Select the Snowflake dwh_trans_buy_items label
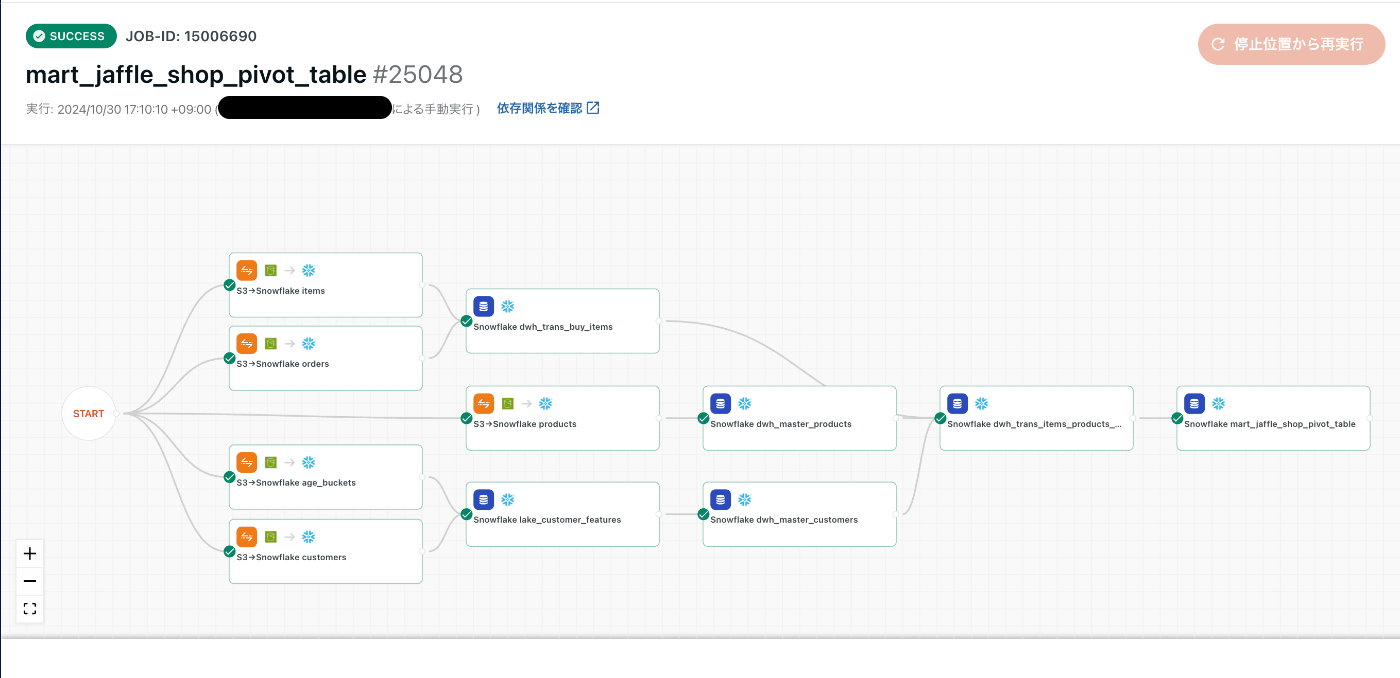Image resolution: width=1400 pixels, height=678 pixels. [x=543, y=327]
